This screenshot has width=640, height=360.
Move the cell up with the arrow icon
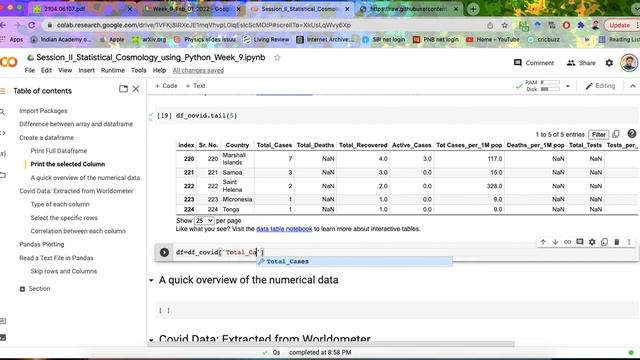point(543,242)
